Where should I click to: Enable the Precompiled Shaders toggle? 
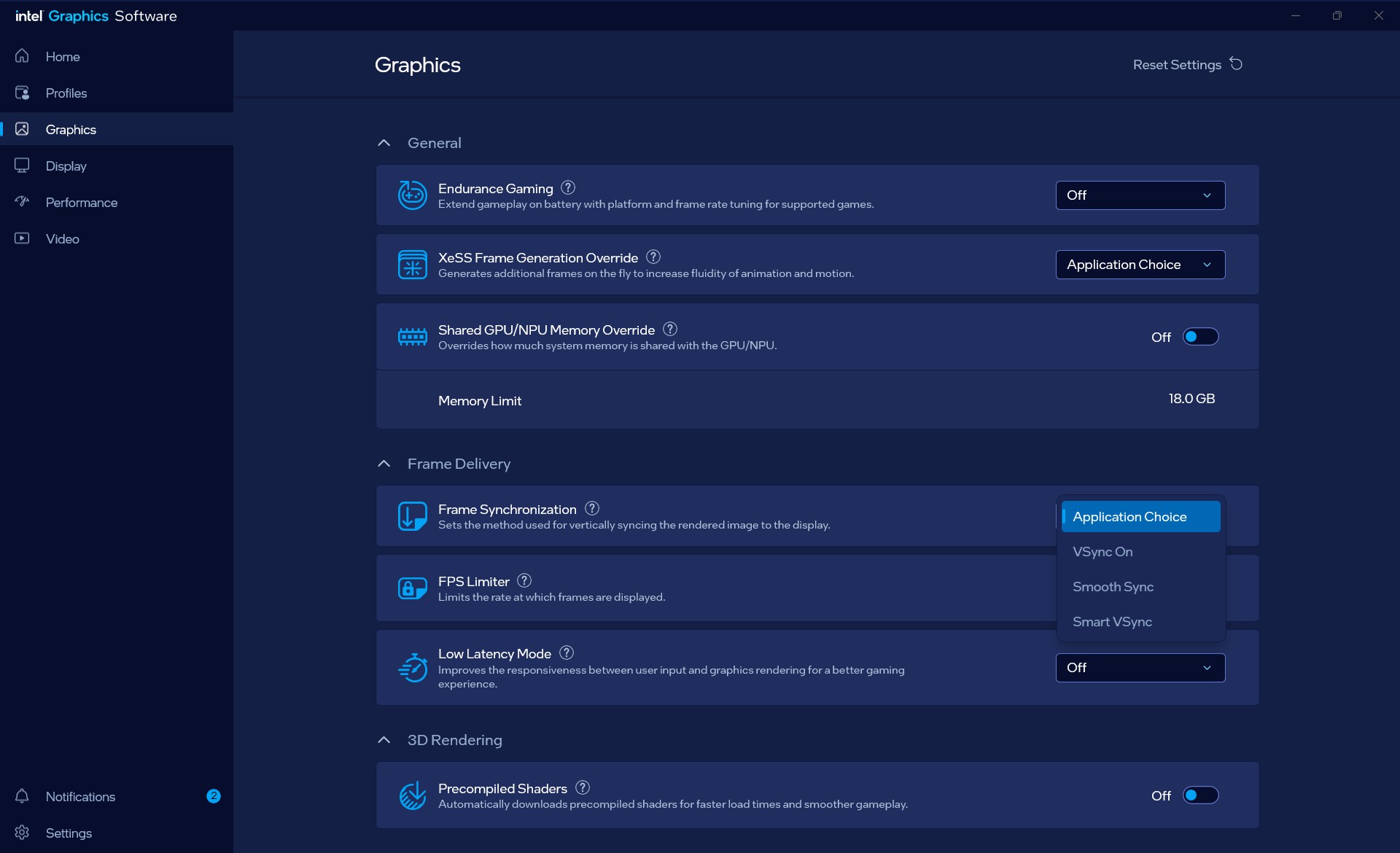[1200, 795]
